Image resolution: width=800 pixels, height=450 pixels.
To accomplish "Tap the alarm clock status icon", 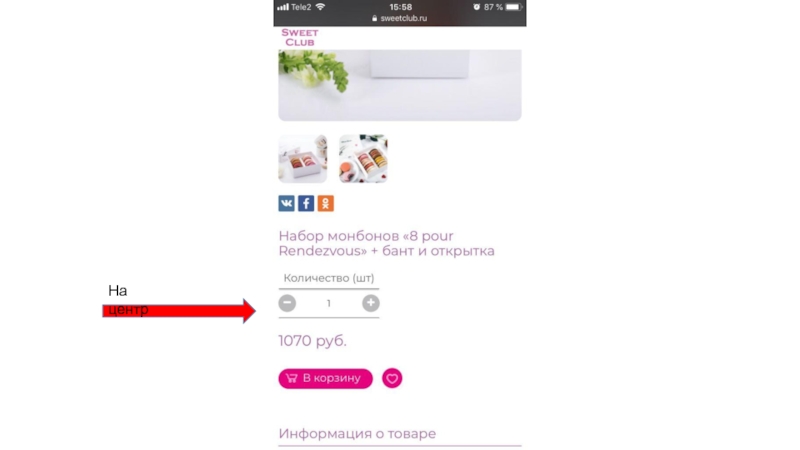I will [477, 7].
